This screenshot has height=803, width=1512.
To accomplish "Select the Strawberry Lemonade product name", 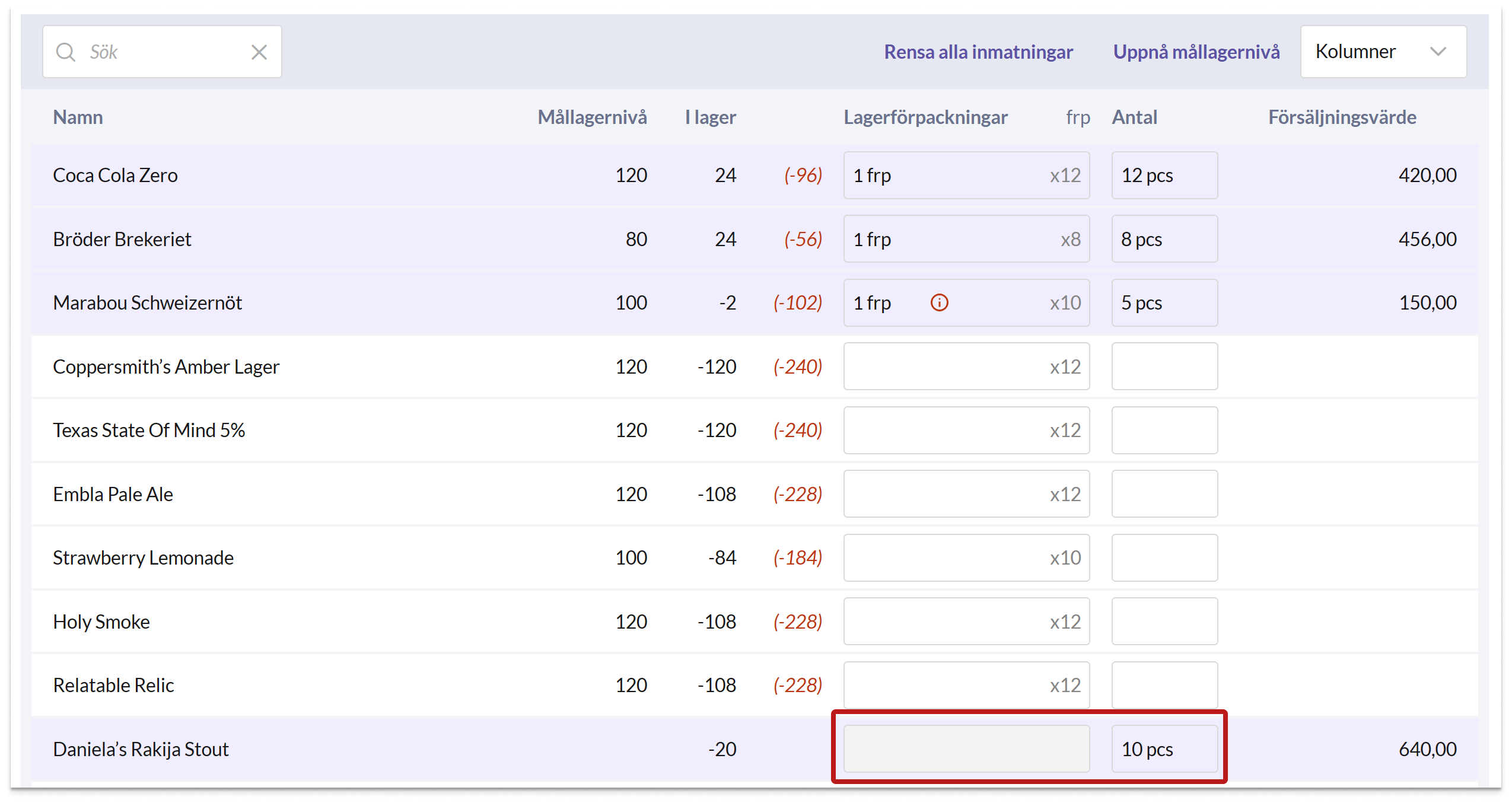I will (143, 558).
